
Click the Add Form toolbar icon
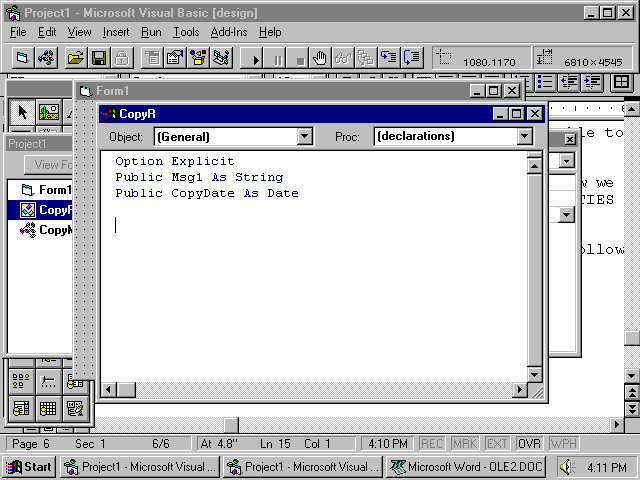click(22, 59)
